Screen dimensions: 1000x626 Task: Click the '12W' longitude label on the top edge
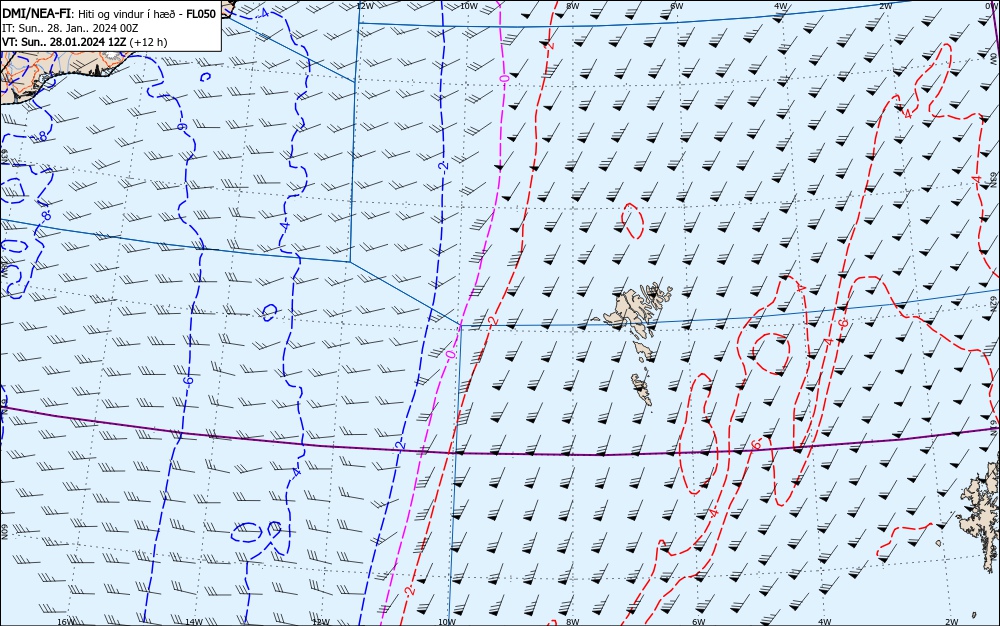point(364,6)
